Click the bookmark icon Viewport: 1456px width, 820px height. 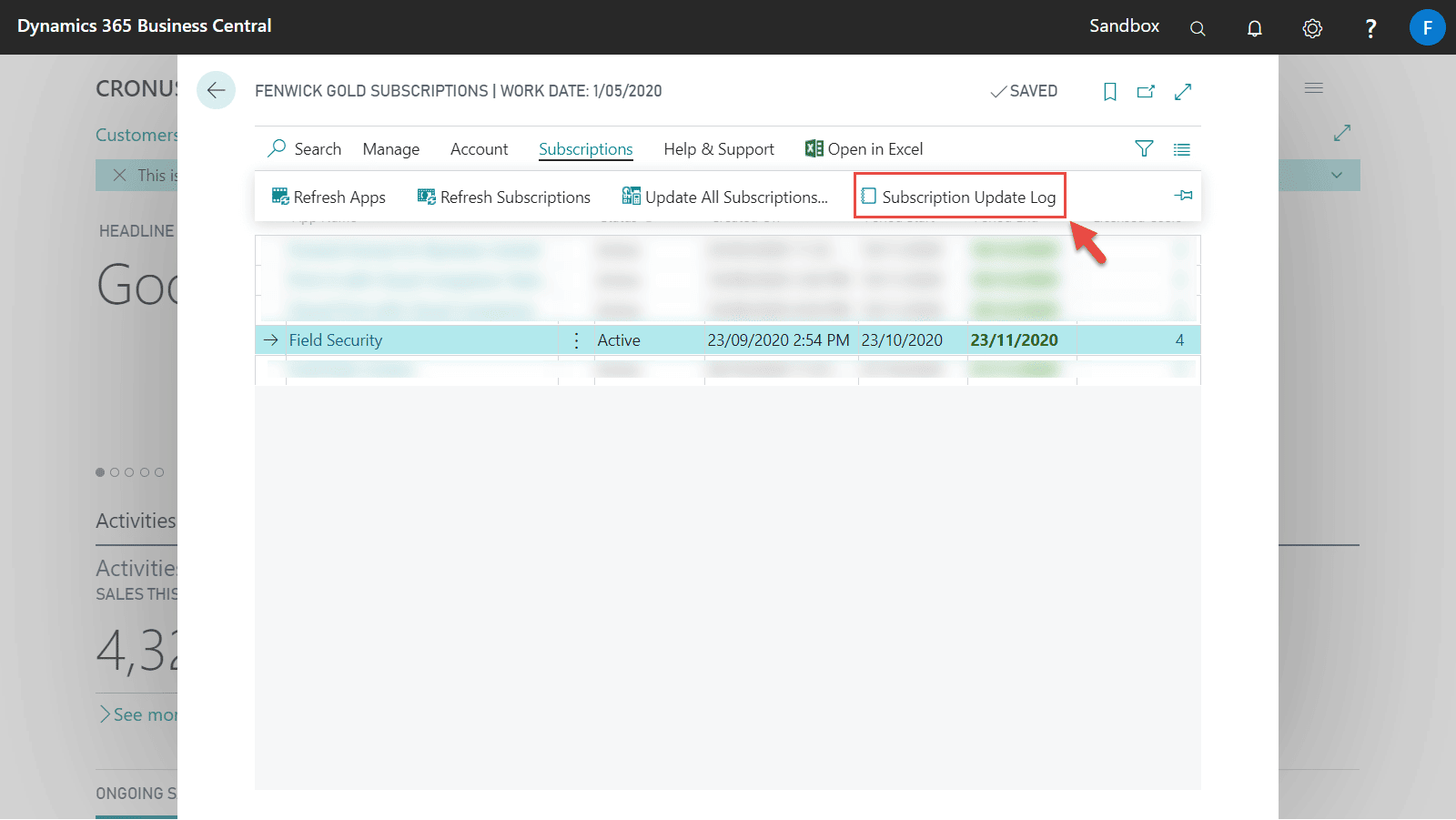point(1109,91)
